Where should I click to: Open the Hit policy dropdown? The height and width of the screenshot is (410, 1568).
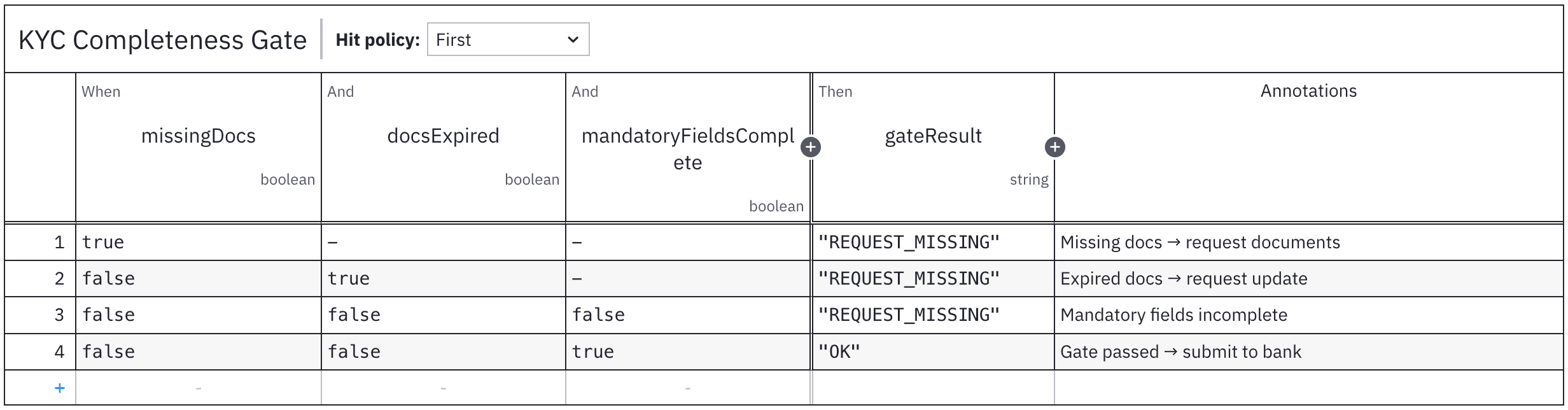[x=508, y=39]
